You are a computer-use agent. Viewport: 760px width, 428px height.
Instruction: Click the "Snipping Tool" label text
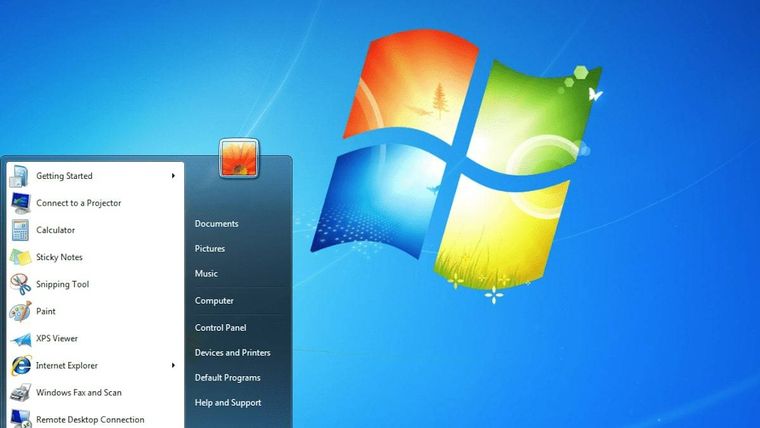63,285
